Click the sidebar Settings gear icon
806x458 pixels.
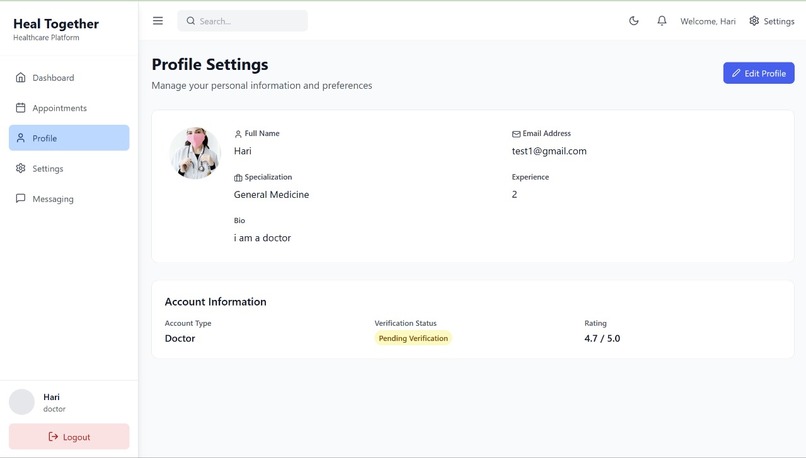point(21,168)
